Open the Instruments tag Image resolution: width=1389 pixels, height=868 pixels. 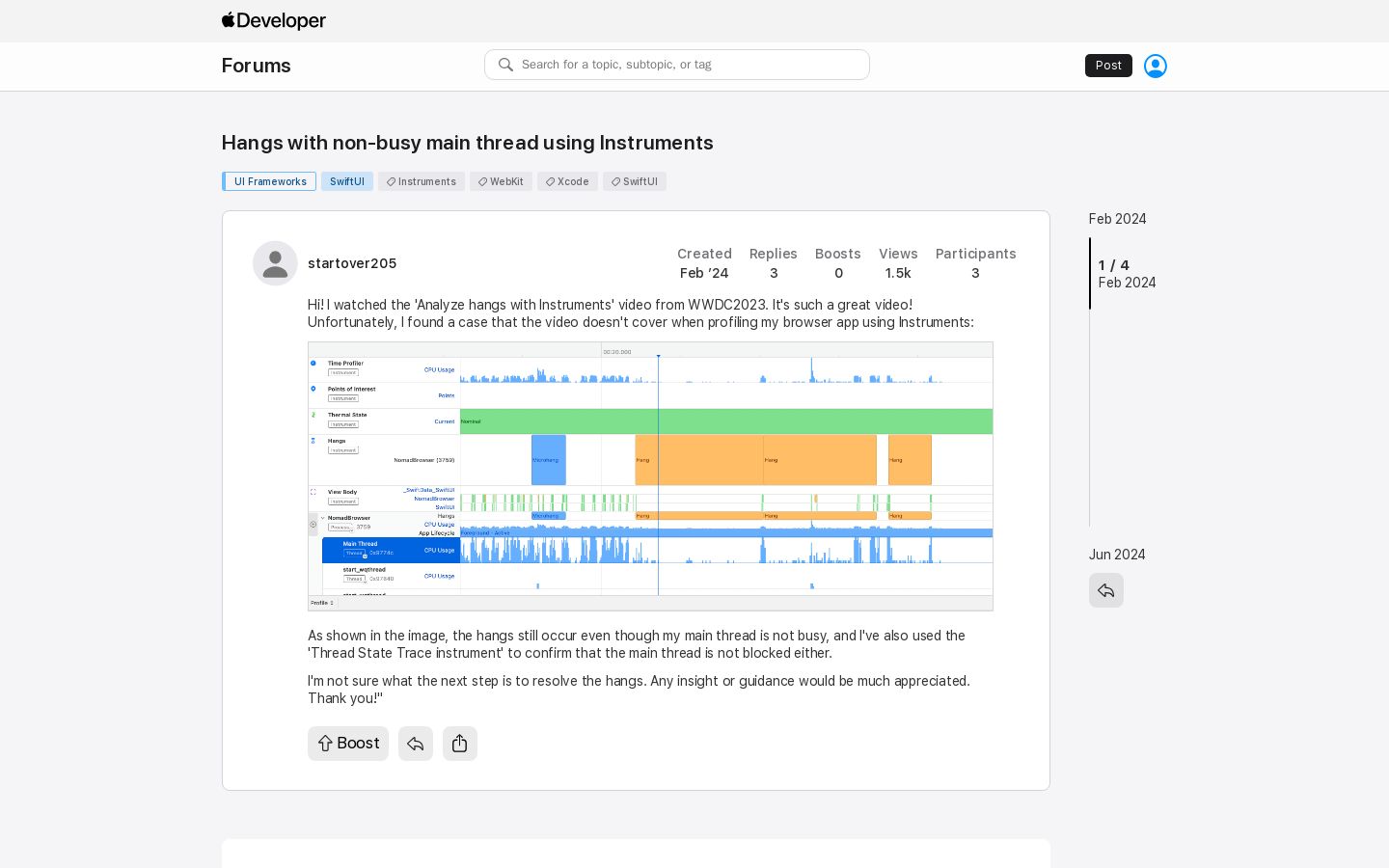pyautogui.click(x=422, y=181)
